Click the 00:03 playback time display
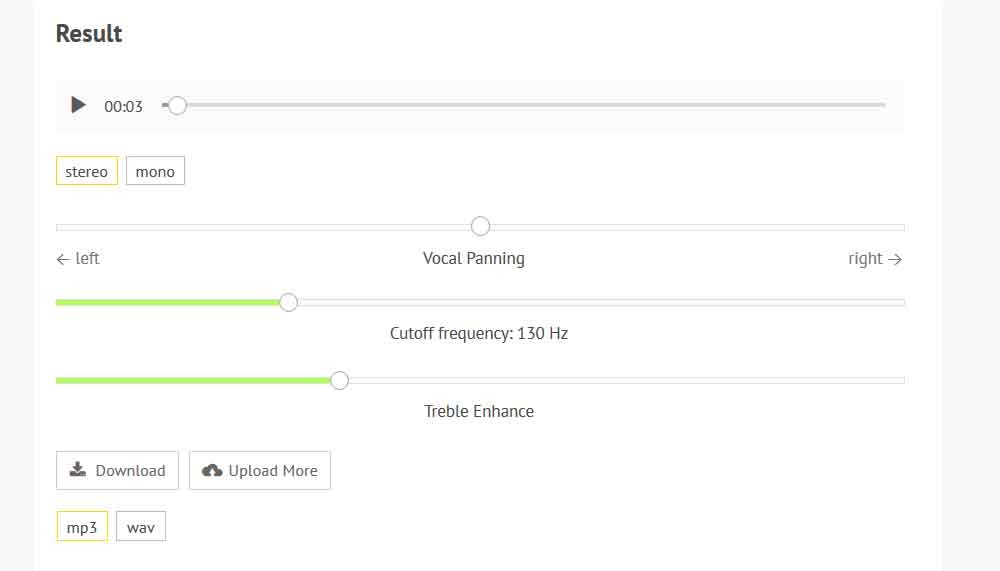1000x571 pixels. point(123,106)
